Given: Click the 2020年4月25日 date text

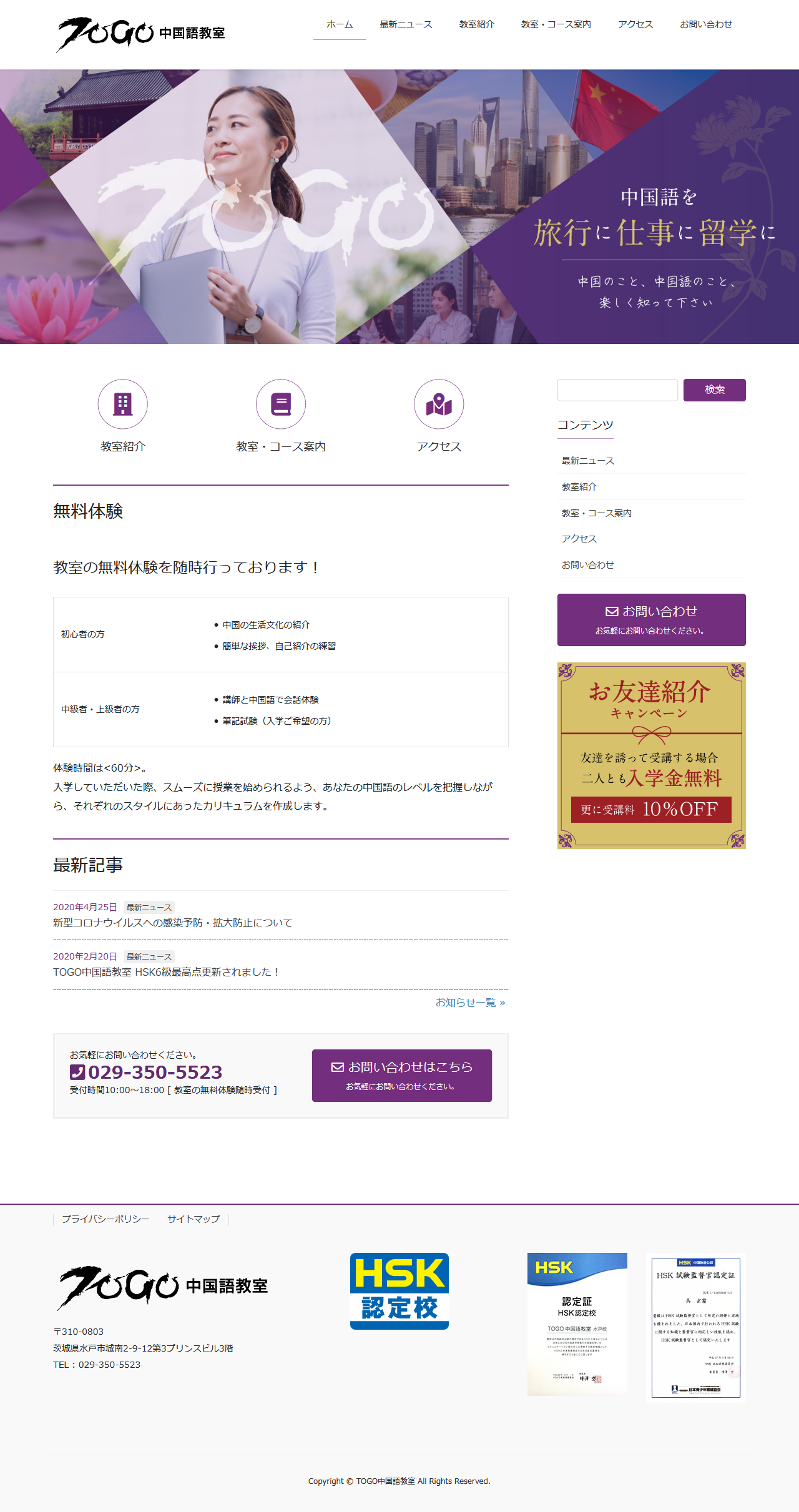Looking at the screenshot, I should (85, 907).
